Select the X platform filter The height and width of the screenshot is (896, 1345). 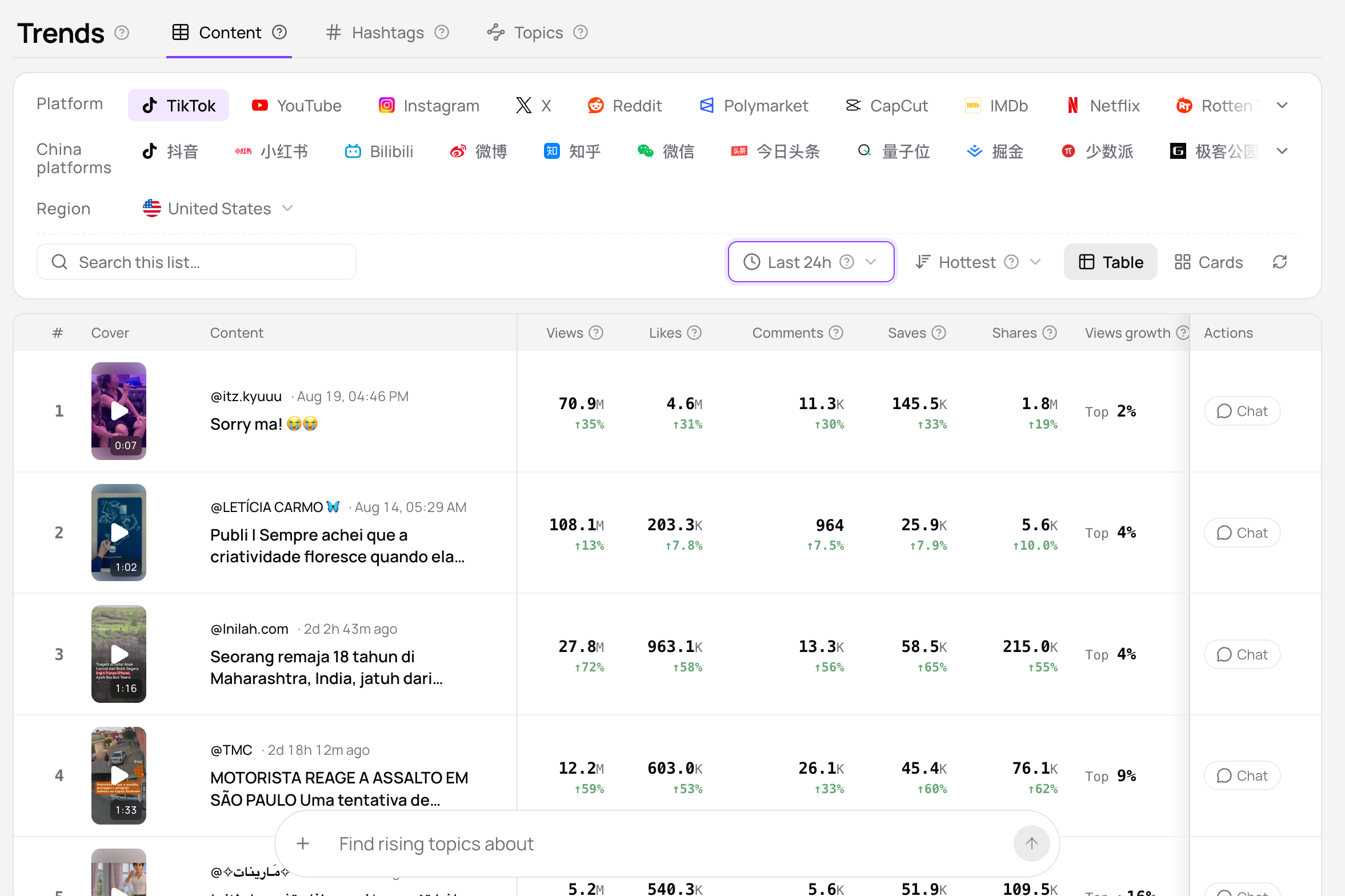tap(534, 106)
